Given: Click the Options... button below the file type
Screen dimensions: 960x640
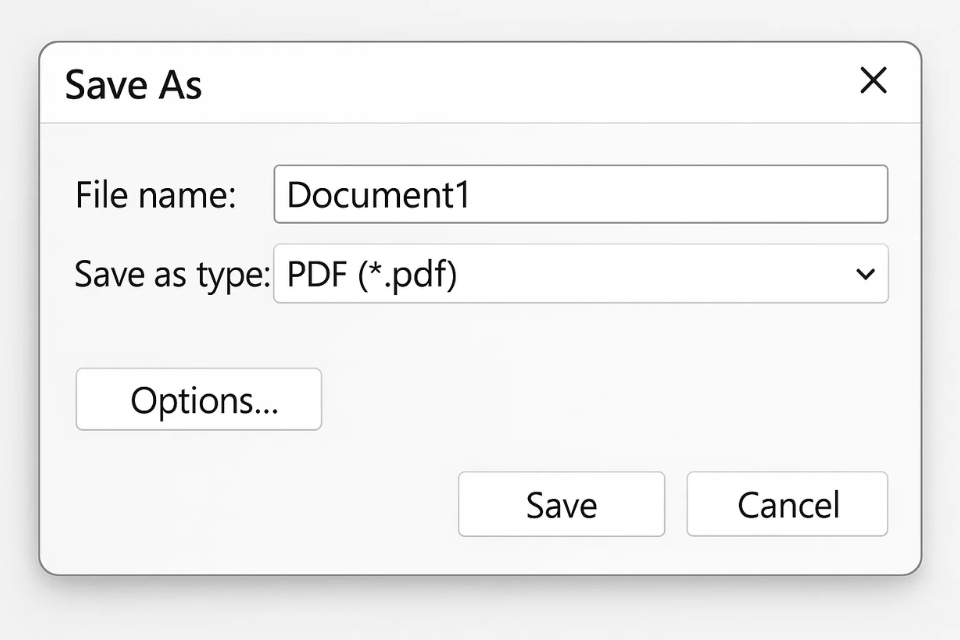Looking at the screenshot, I should point(198,399).
